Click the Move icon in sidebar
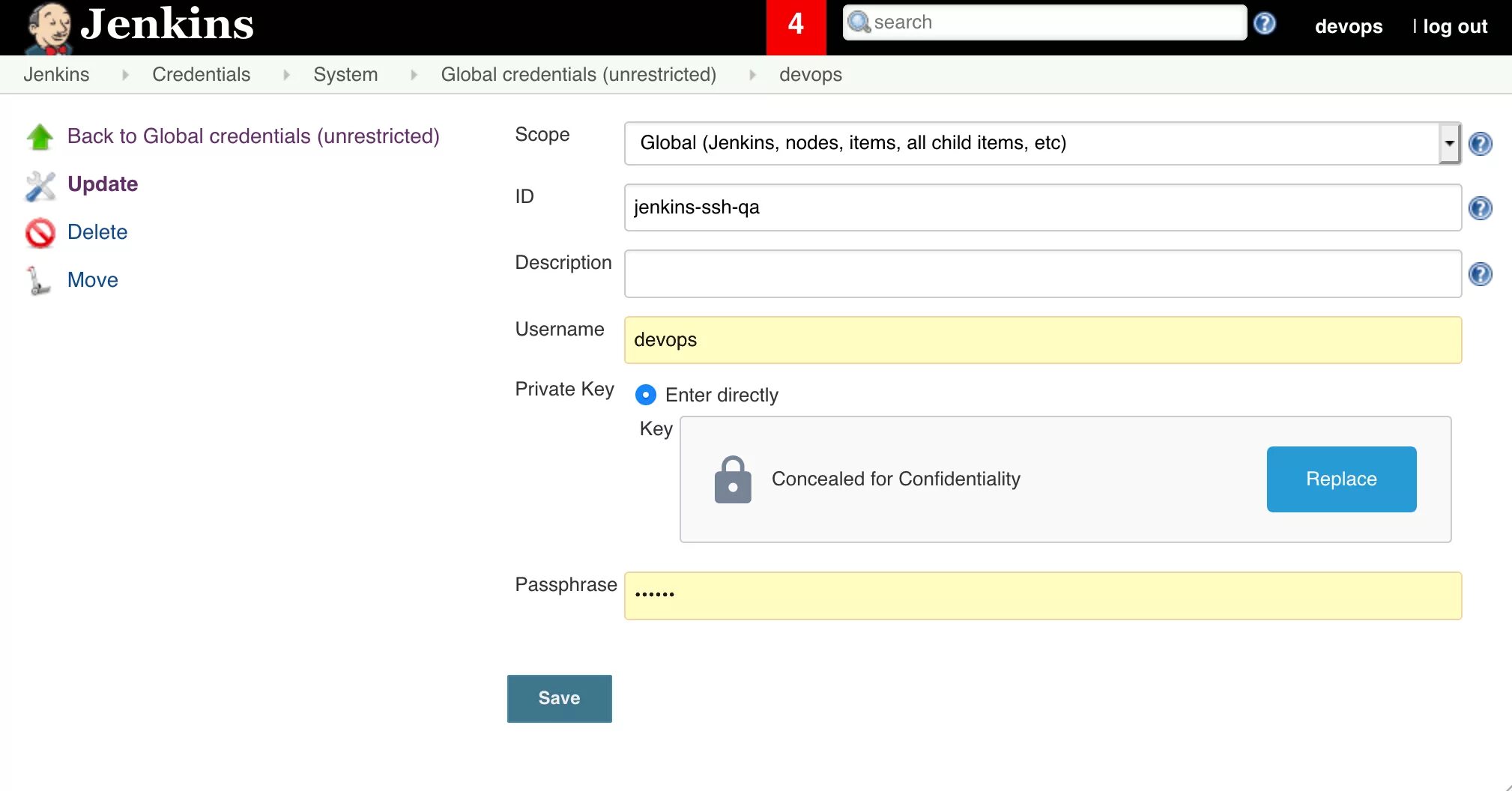This screenshot has height=791, width=1512. (38, 281)
